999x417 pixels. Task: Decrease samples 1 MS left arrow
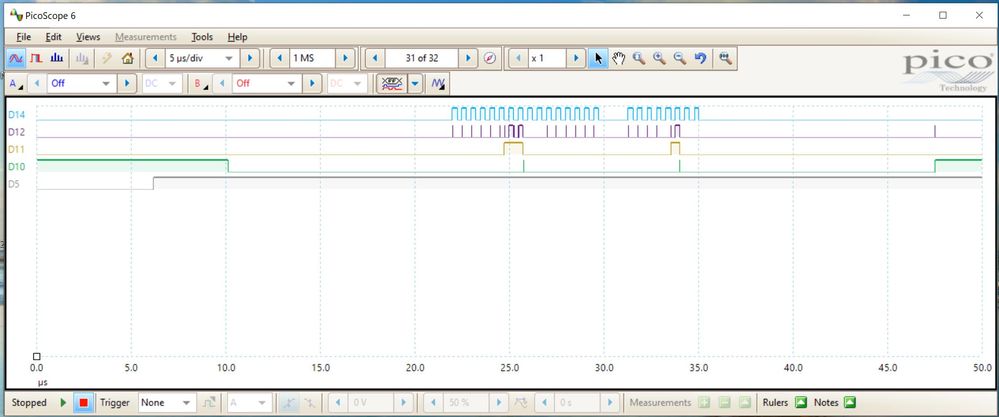coord(279,59)
